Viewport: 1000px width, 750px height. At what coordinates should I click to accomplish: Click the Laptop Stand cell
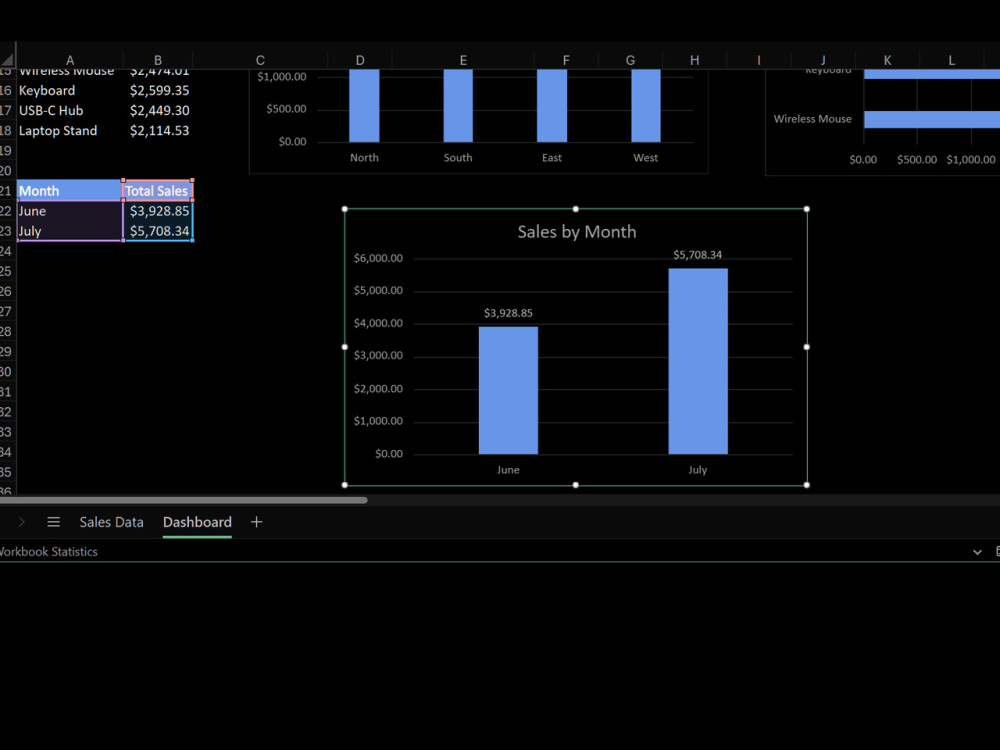[70, 131]
